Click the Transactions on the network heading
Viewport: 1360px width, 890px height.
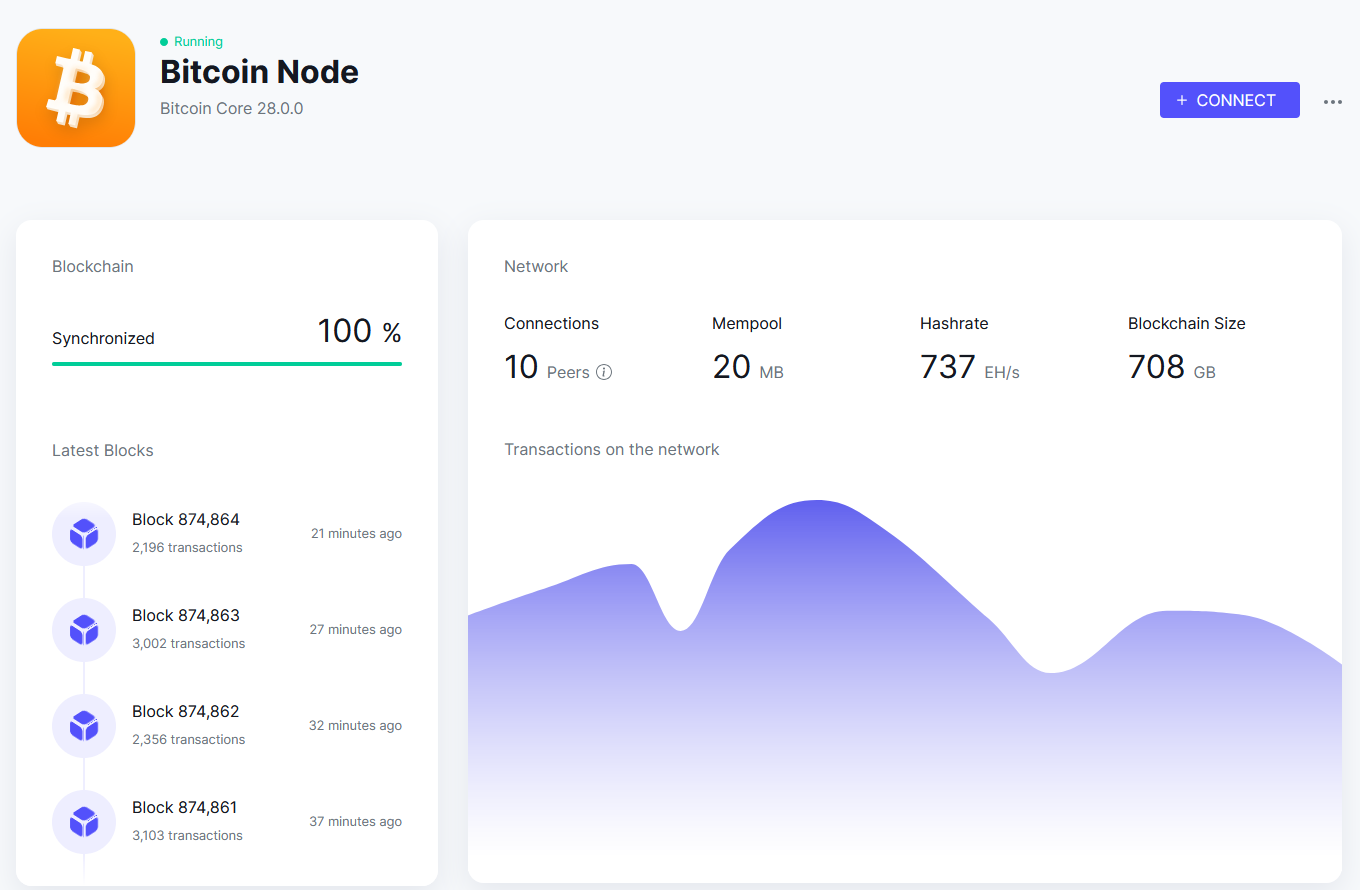pos(612,450)
